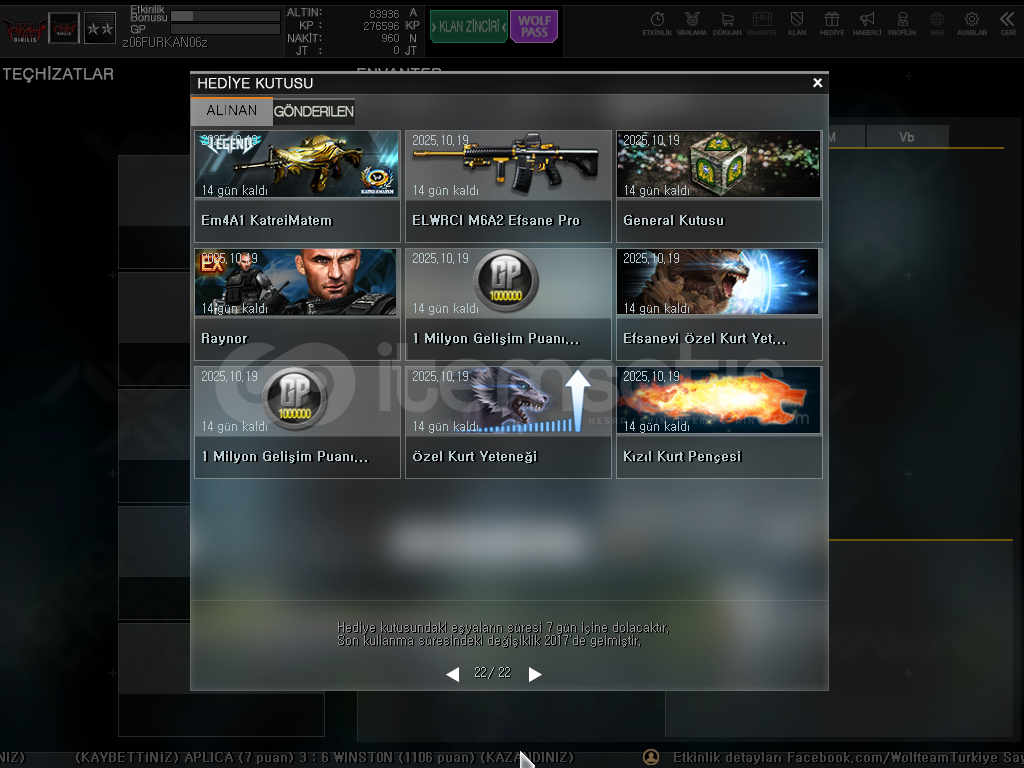Screen dimensions: 1024x768
Task: Select the GP gift next to Raynor
Action: click(508, 304)
